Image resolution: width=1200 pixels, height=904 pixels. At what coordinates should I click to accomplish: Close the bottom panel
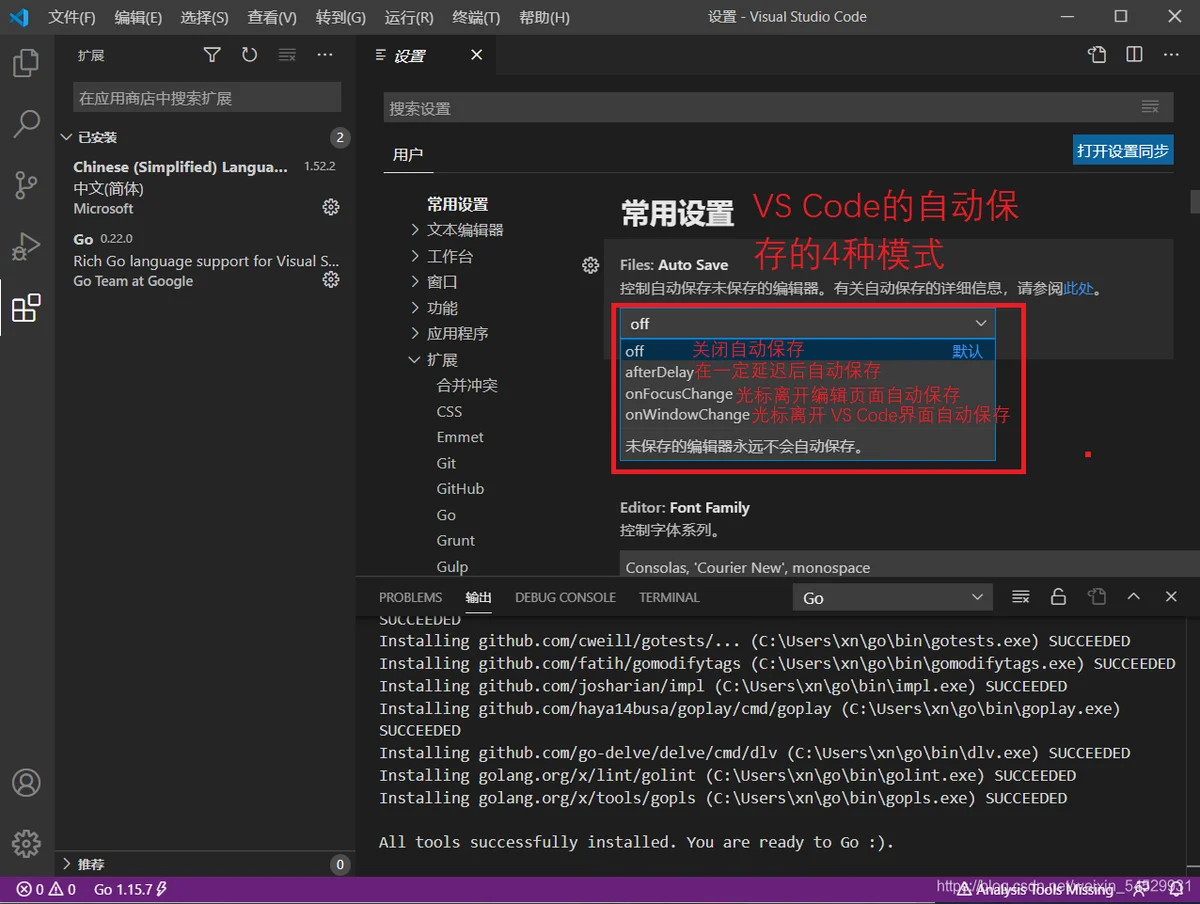(1171, 597)
